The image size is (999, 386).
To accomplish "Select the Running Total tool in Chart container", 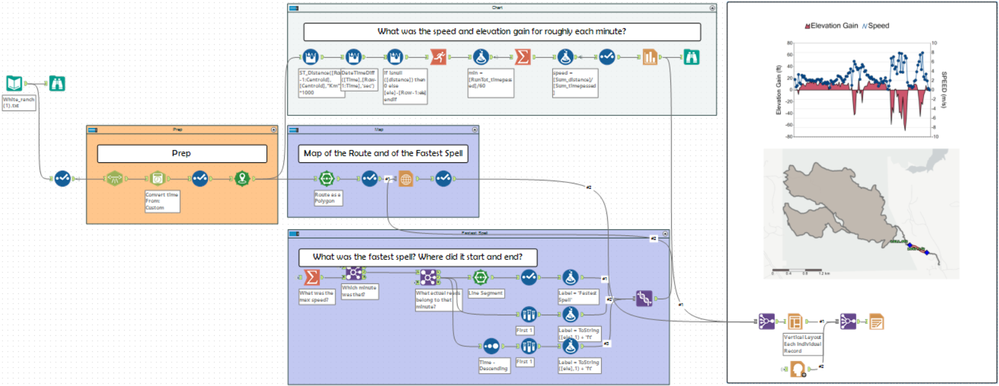I will click(438, 57).
